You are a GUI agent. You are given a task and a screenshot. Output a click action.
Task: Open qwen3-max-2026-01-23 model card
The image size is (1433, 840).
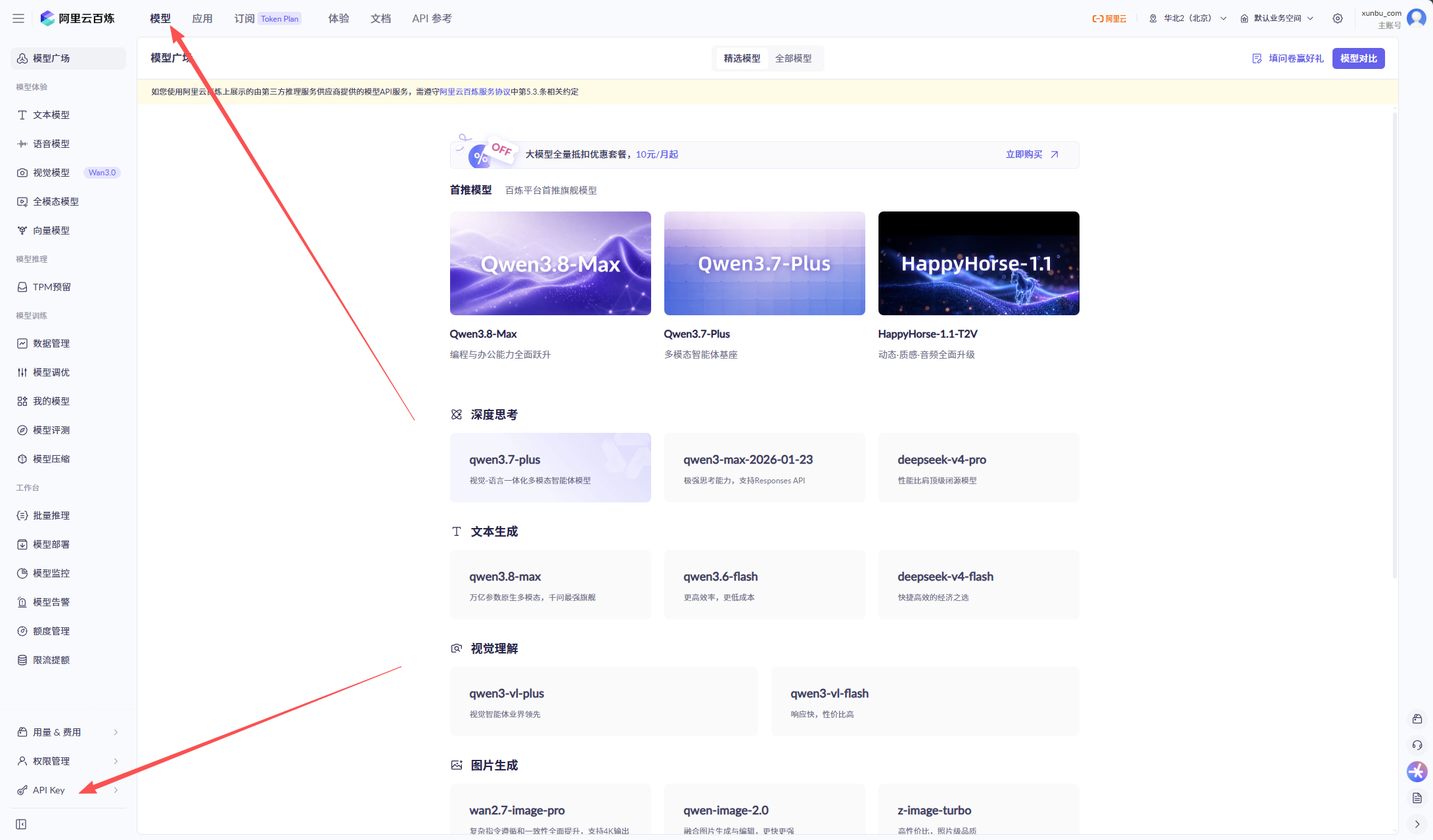(765, 468)
